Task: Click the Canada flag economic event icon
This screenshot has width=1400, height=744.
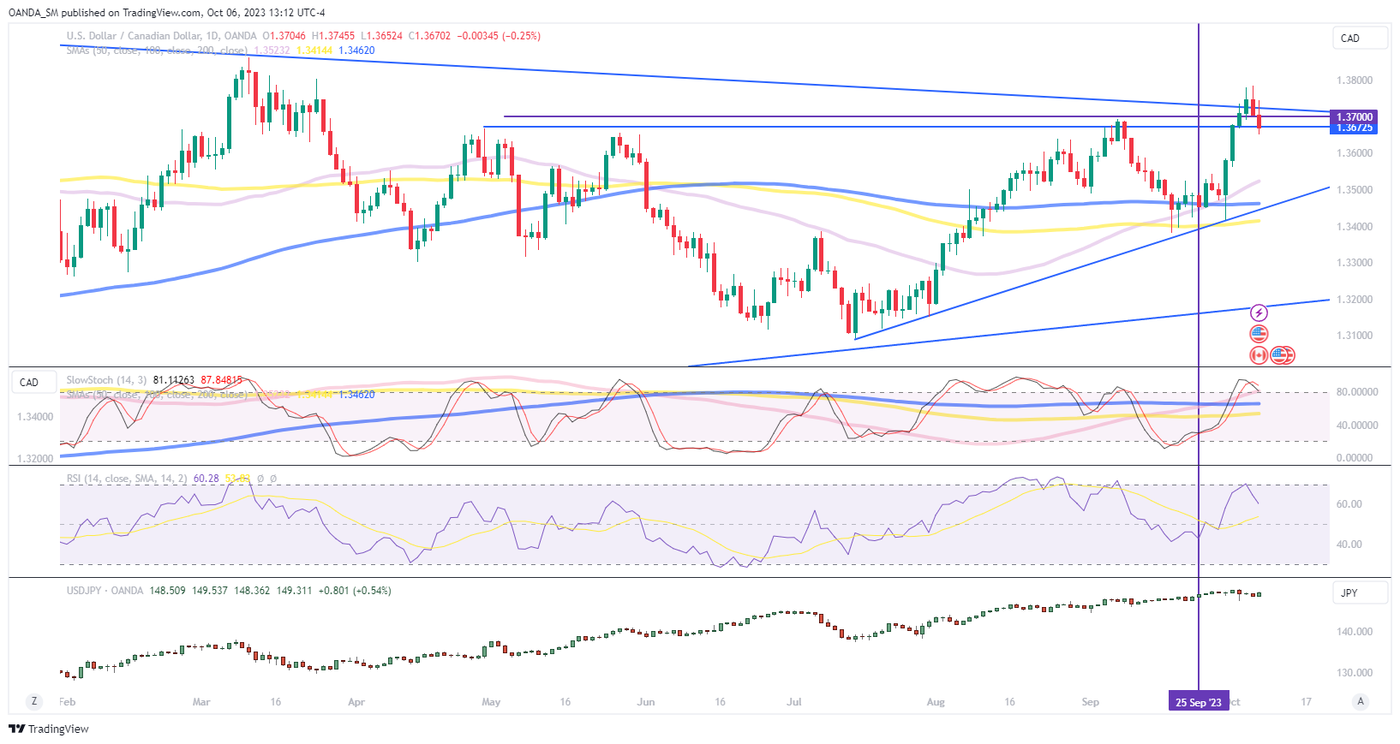Action: 1259,354
